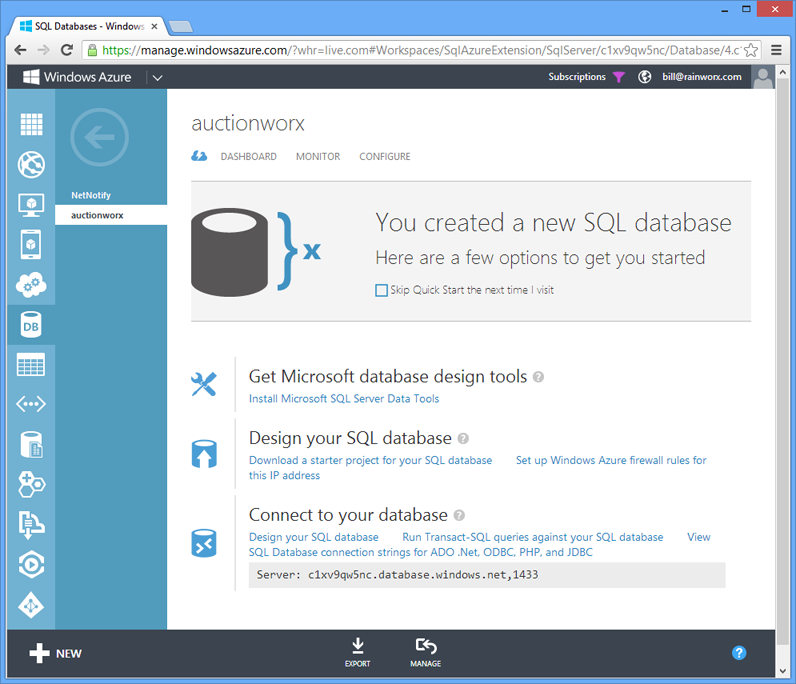Switch to the CONFIGURE tab

(385, 156)
